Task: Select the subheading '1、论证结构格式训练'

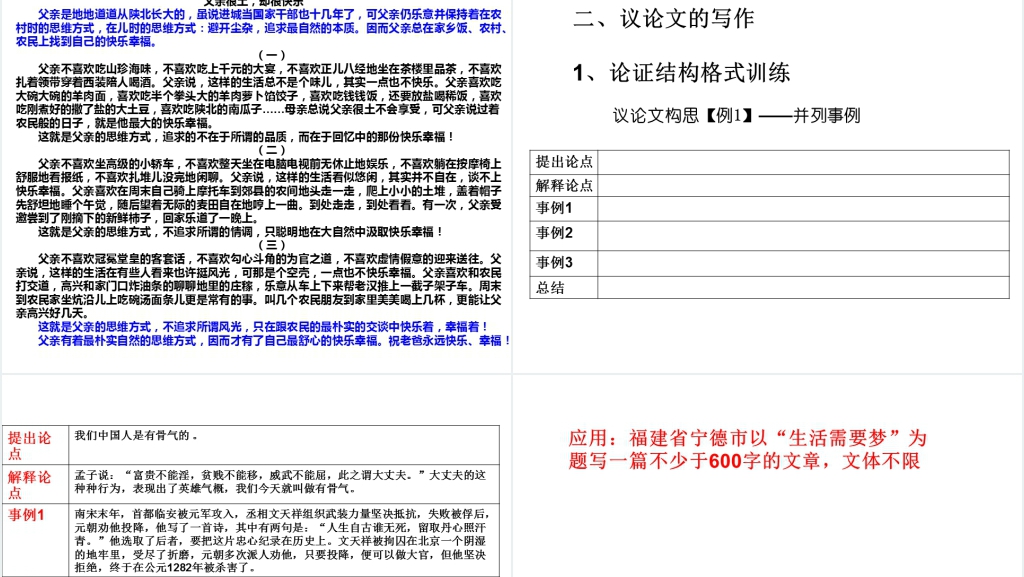Action: point(681,72)
